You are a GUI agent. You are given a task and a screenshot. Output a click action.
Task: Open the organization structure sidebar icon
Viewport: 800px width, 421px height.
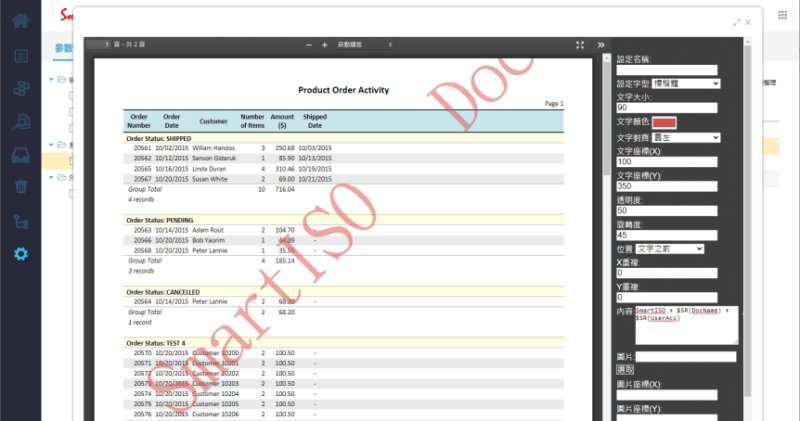tap(21, 88)
